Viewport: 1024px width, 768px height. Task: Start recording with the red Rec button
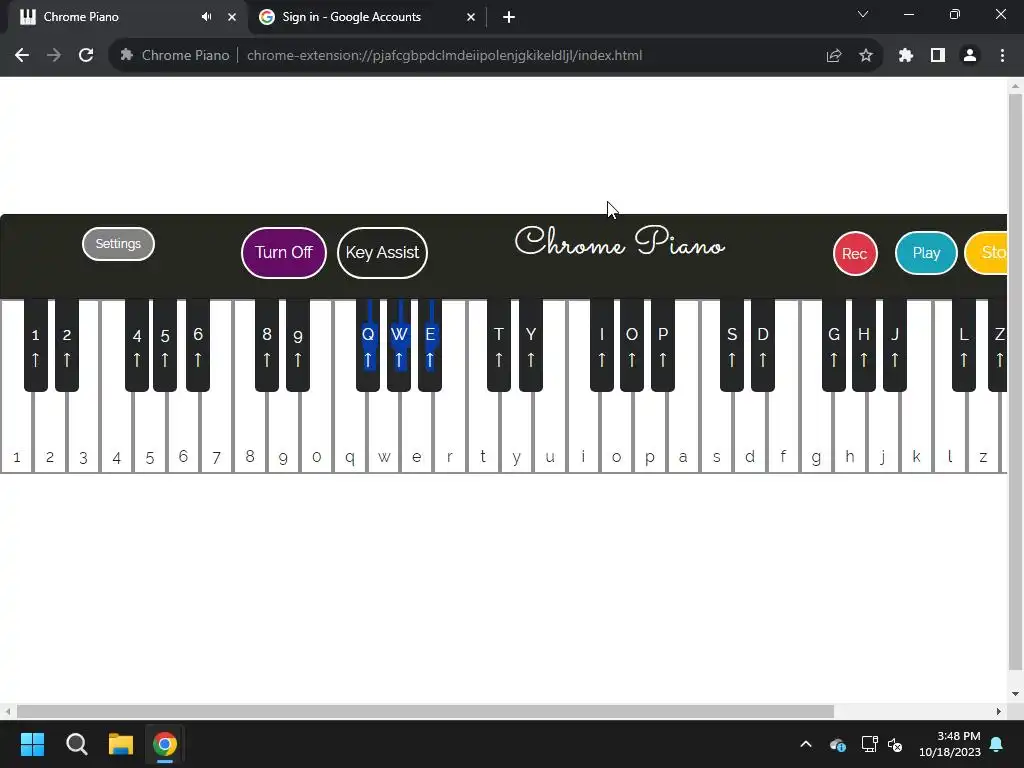coord(855,253)
